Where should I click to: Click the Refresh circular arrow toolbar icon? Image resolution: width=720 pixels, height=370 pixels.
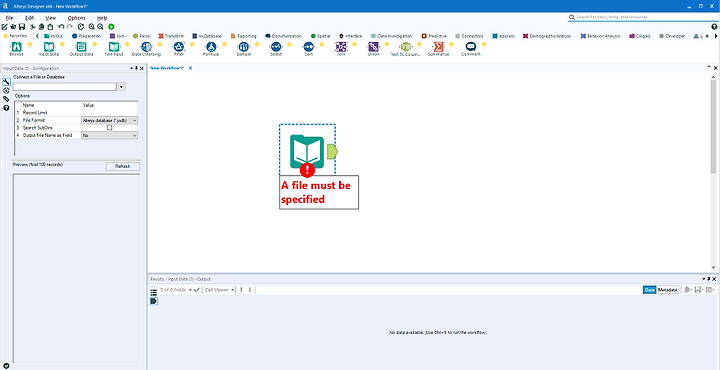point(81,27)
